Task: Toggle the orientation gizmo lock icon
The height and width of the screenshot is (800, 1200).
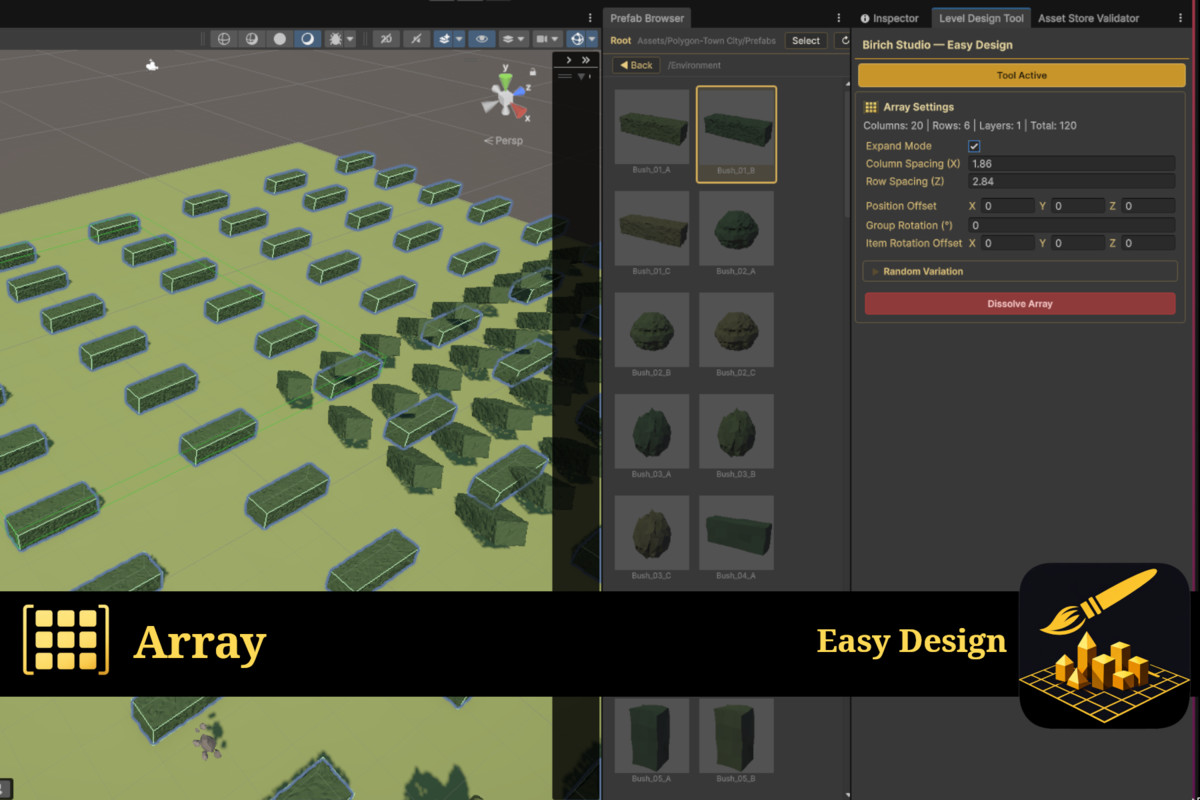Action: 532,72
